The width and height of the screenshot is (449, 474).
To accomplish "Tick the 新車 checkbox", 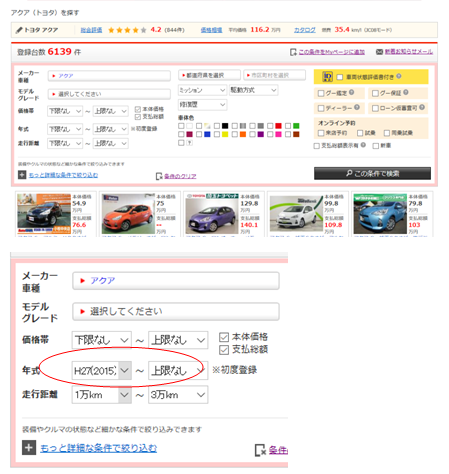I will [x=376, y=146].
